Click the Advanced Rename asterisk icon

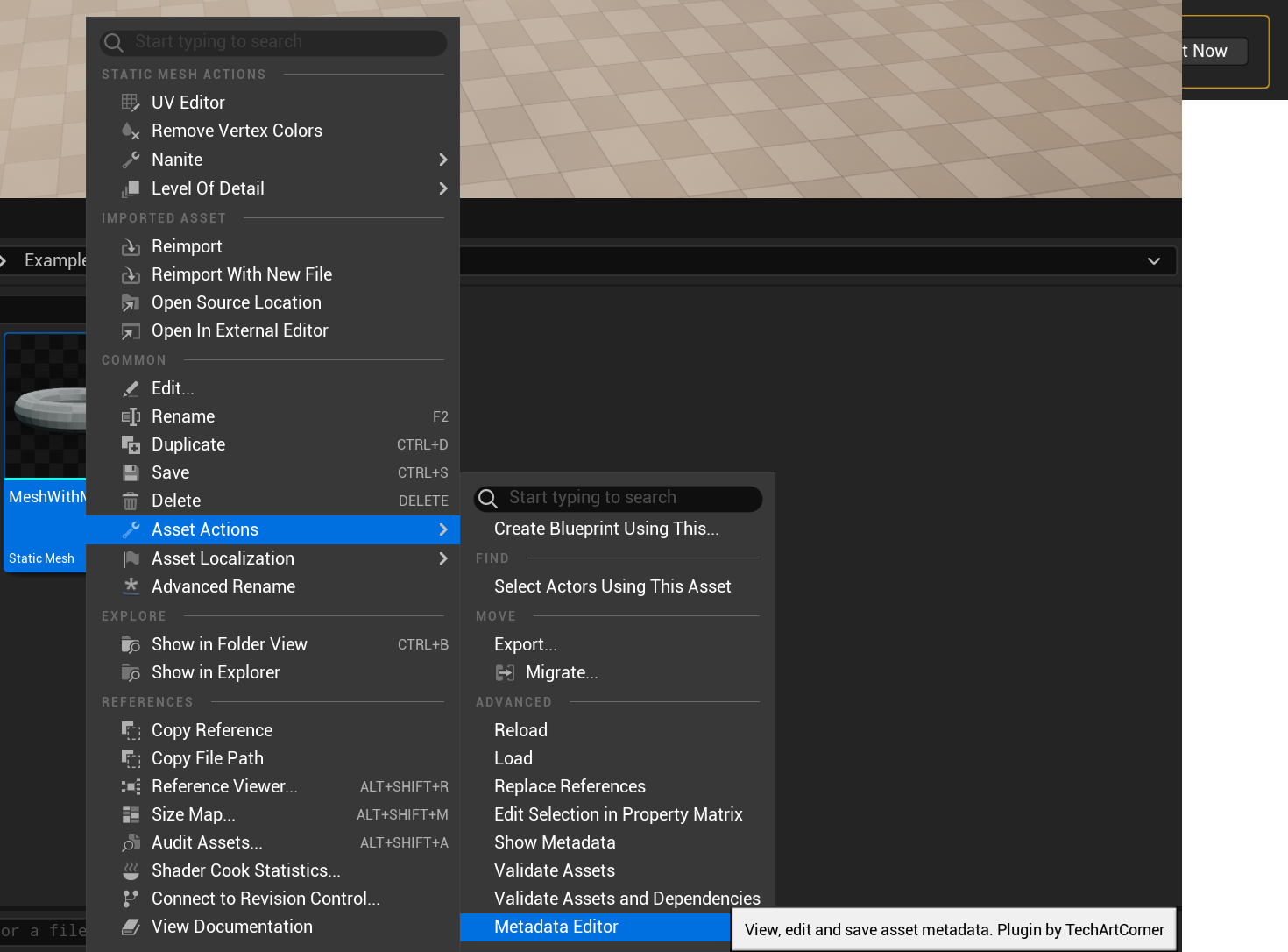131,586
